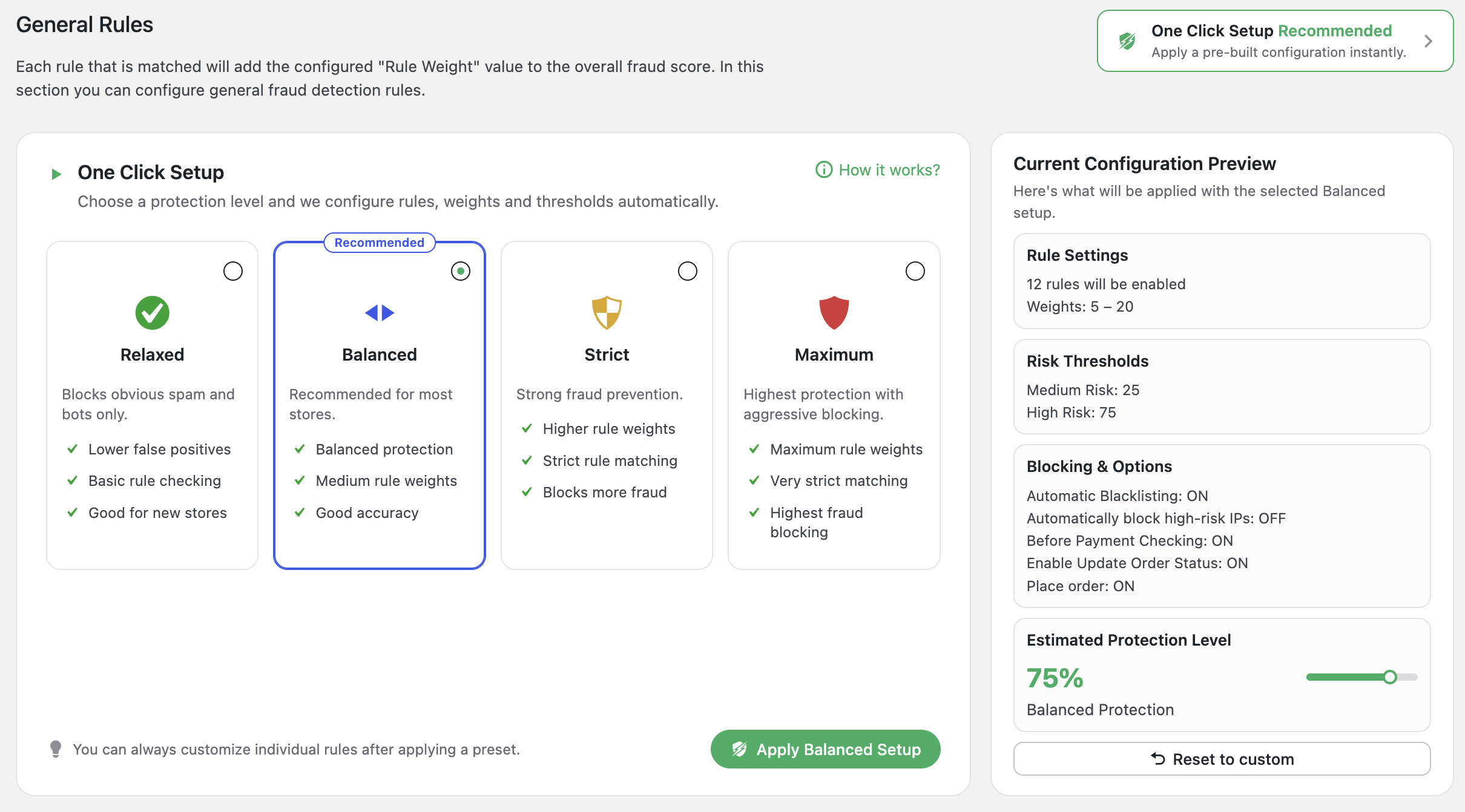
Task: Click the checkmark beside Blocks more fraud
Action: (527, 492)
